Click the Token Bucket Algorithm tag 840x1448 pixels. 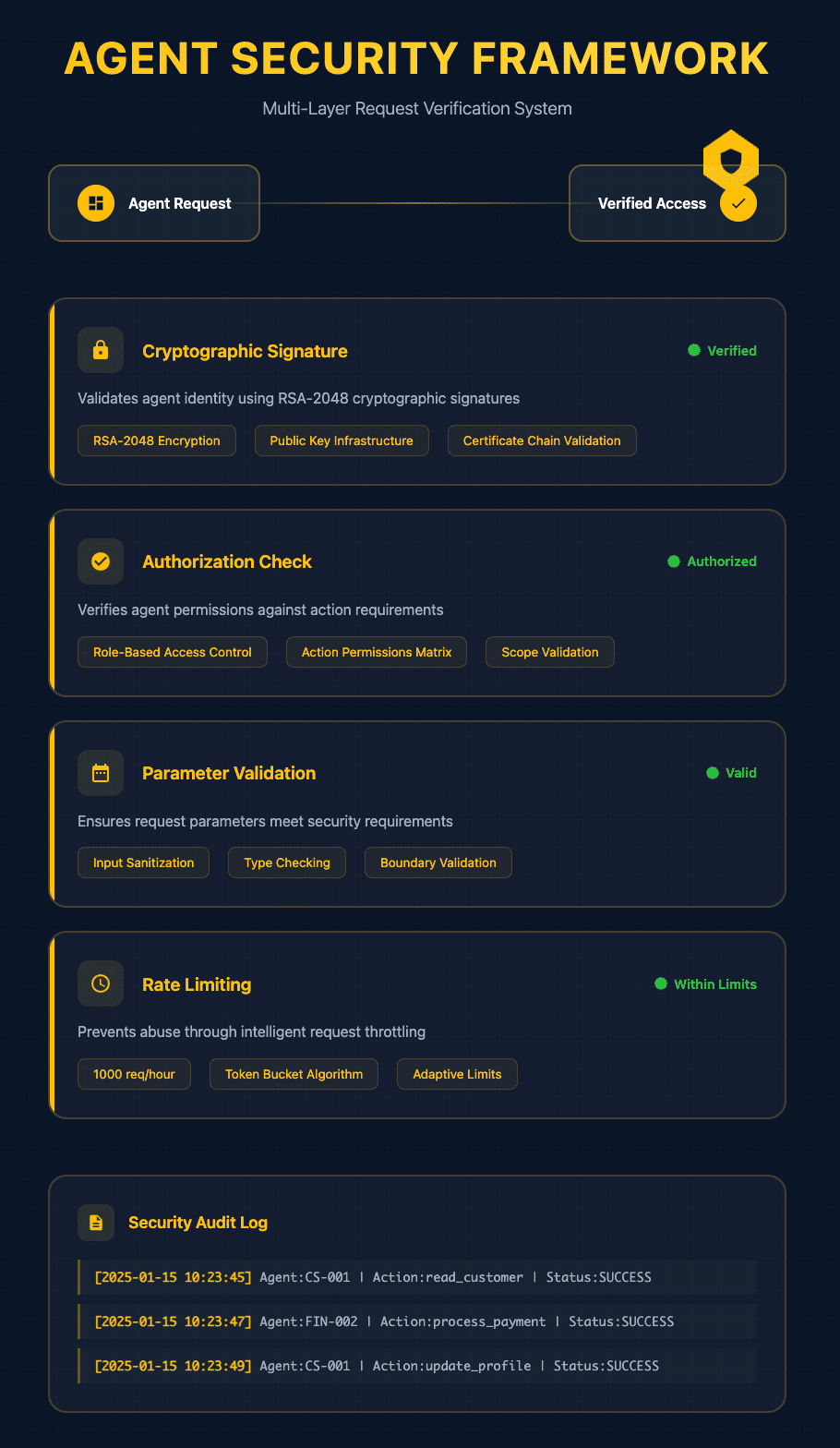[294, 1074]
